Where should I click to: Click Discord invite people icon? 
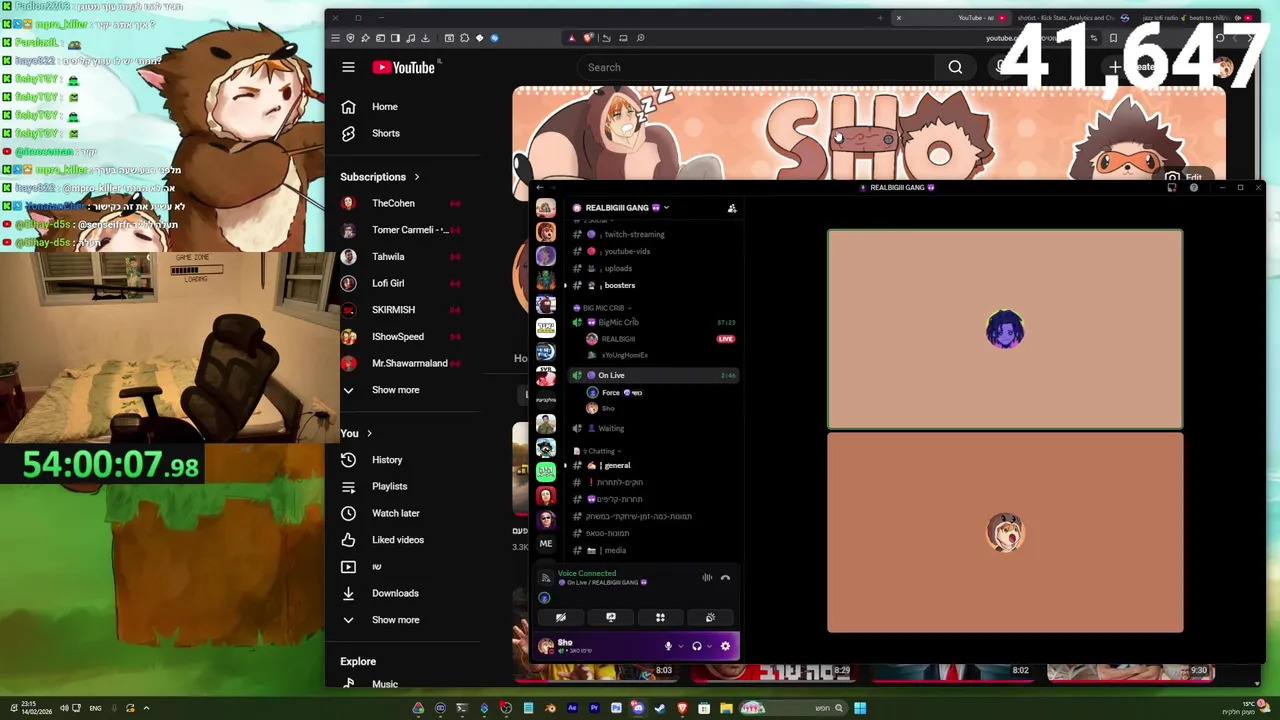(732, 208)
